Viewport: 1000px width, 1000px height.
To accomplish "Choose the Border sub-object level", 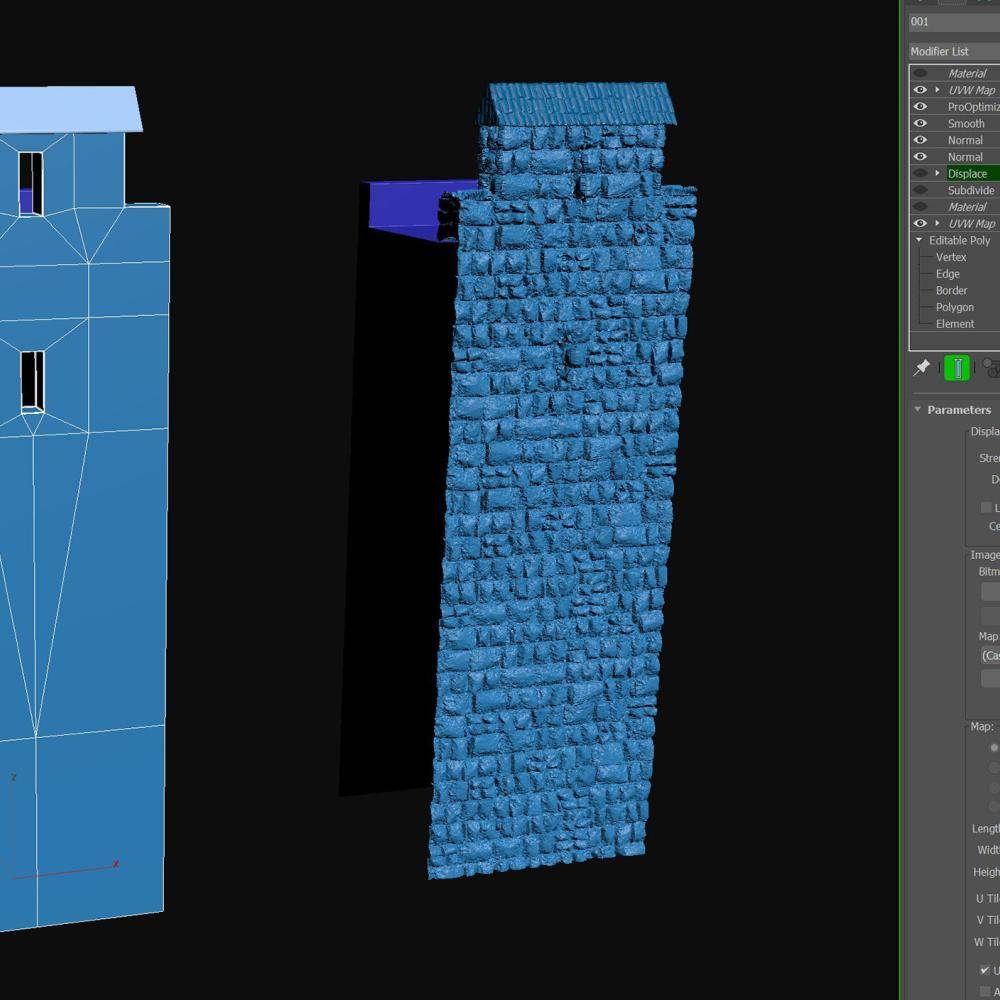I will (x=951, y=290).
